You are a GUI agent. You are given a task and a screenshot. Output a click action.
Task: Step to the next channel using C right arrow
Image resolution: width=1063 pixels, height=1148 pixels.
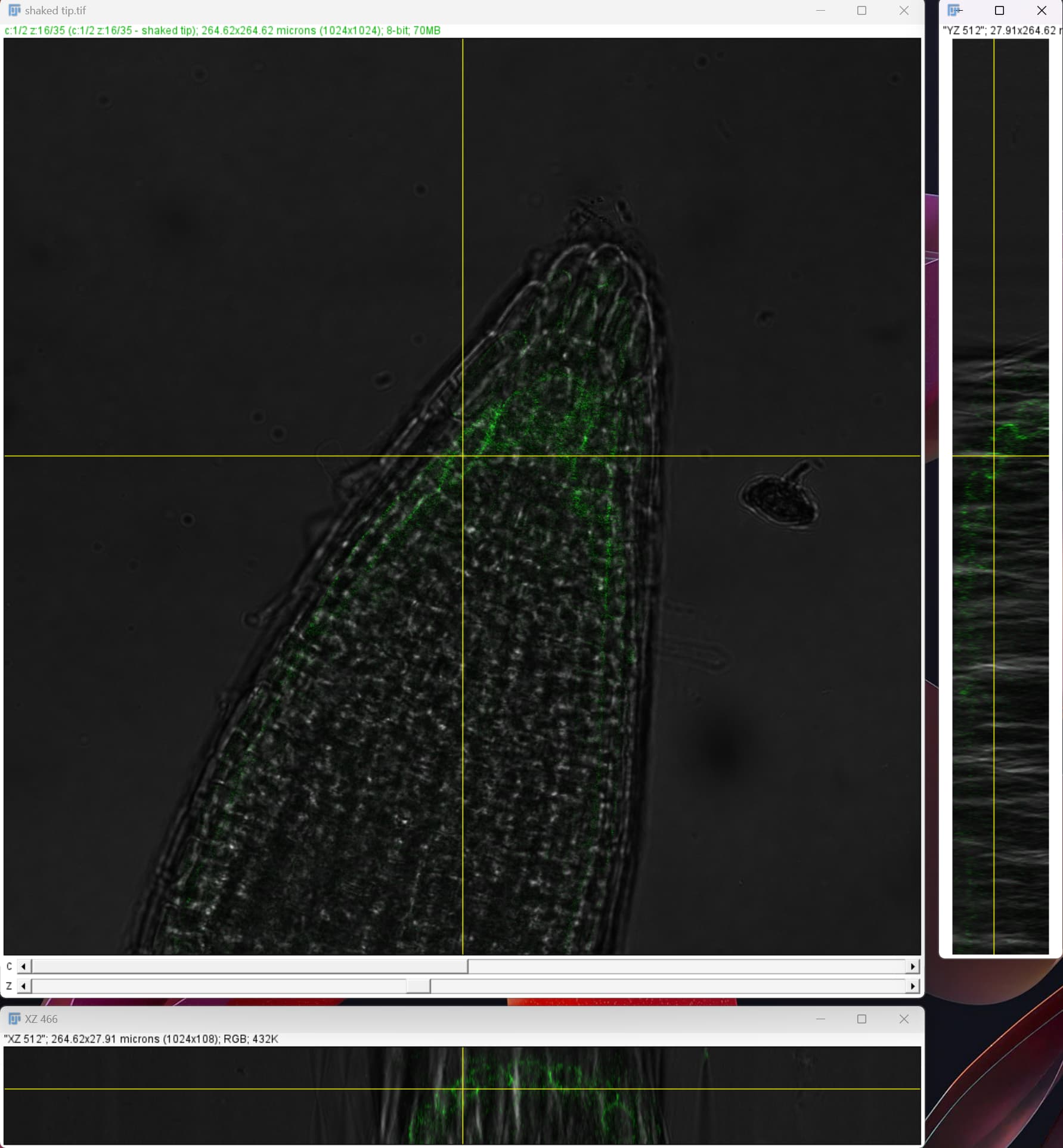point(913,966)
